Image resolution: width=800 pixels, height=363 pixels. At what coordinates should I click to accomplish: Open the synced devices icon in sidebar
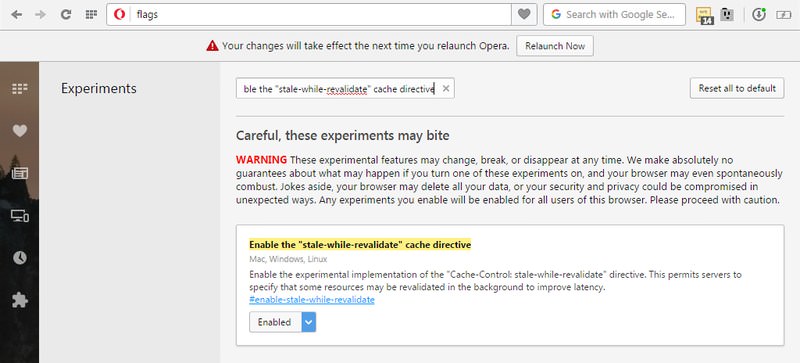(19, 215)
